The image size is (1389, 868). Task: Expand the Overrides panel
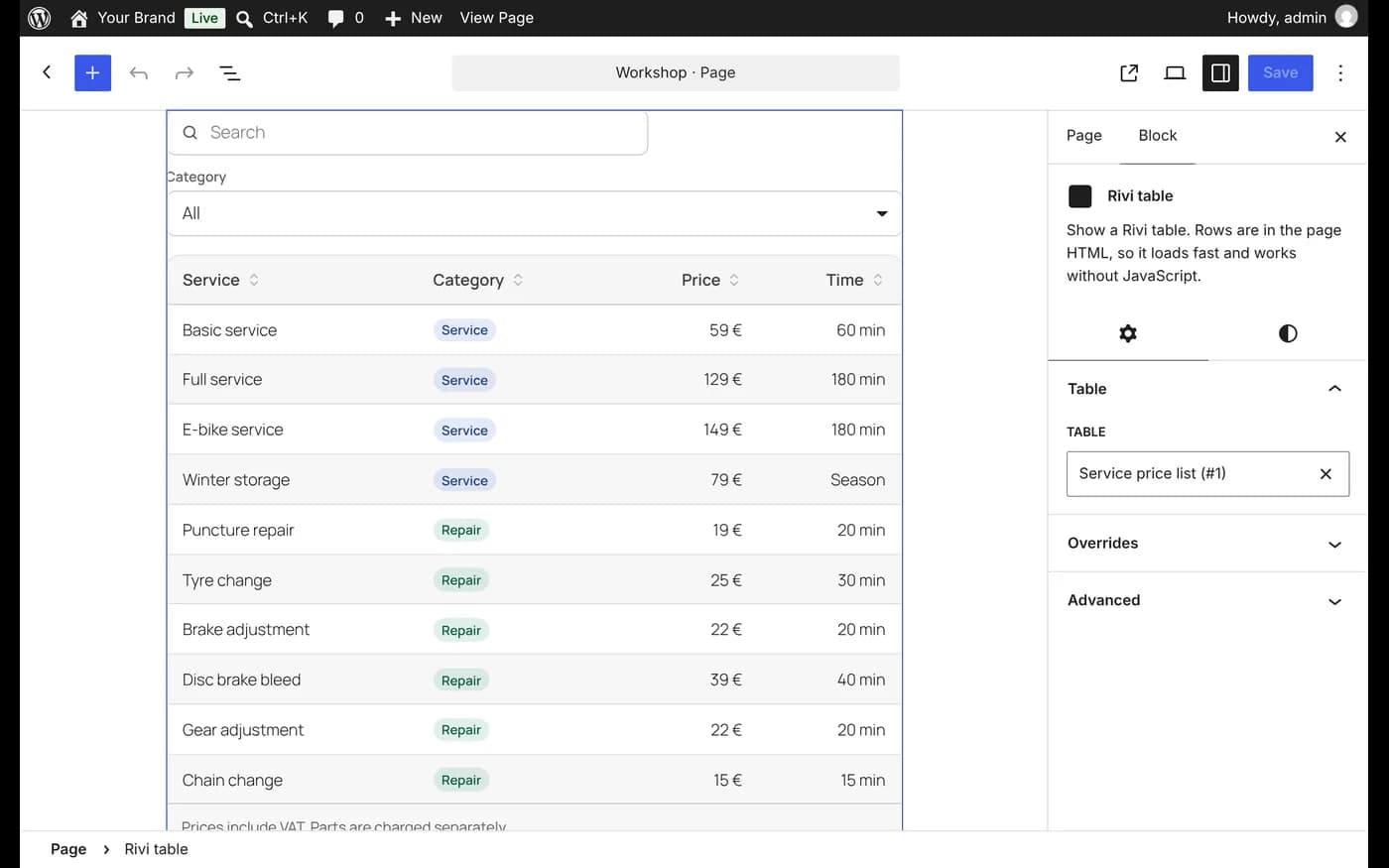1207,544
